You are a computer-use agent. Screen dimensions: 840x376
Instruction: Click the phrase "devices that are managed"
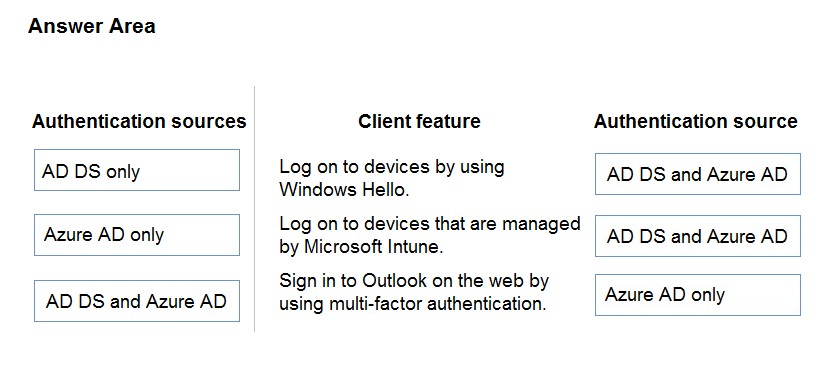(x=472, y=223)
